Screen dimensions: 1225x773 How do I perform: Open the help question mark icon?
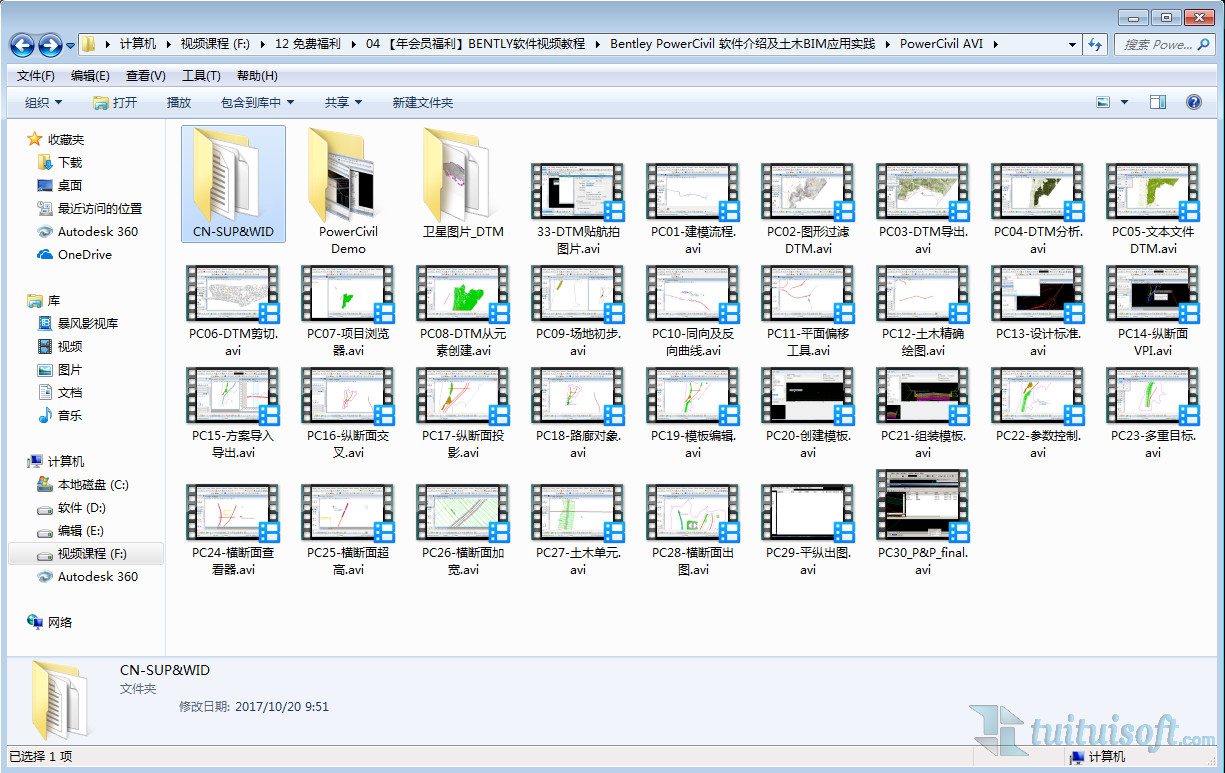click(1193, 102)
